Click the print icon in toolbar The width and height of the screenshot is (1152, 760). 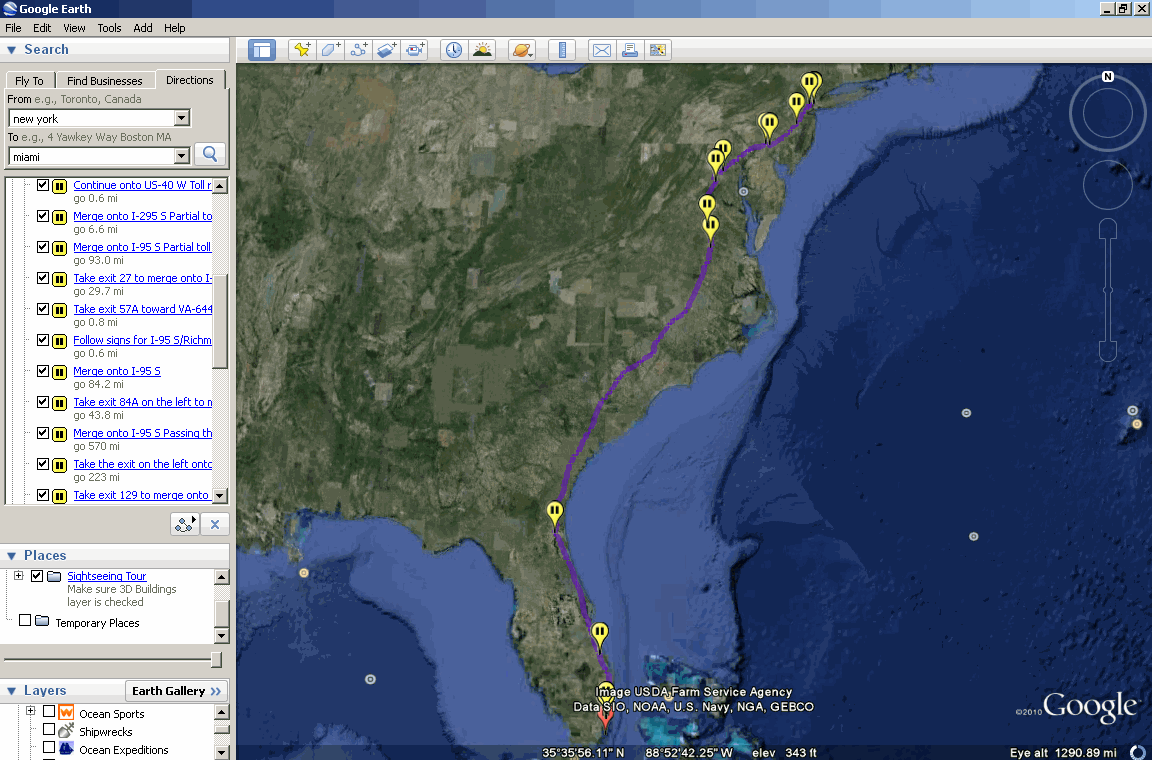630,50
